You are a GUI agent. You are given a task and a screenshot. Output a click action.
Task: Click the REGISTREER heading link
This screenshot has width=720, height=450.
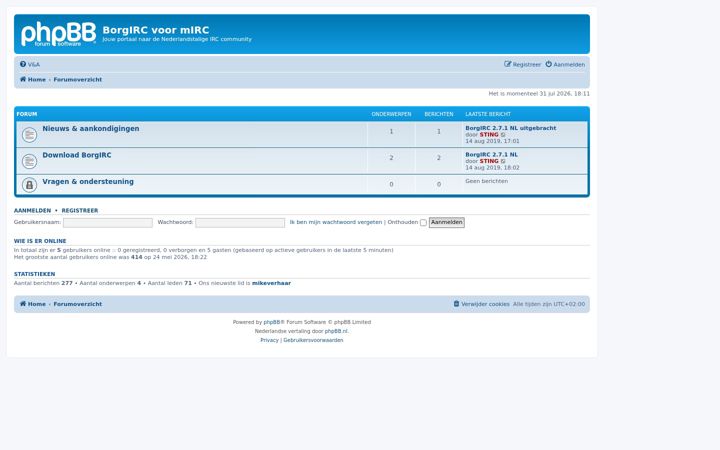pos(80,211)
